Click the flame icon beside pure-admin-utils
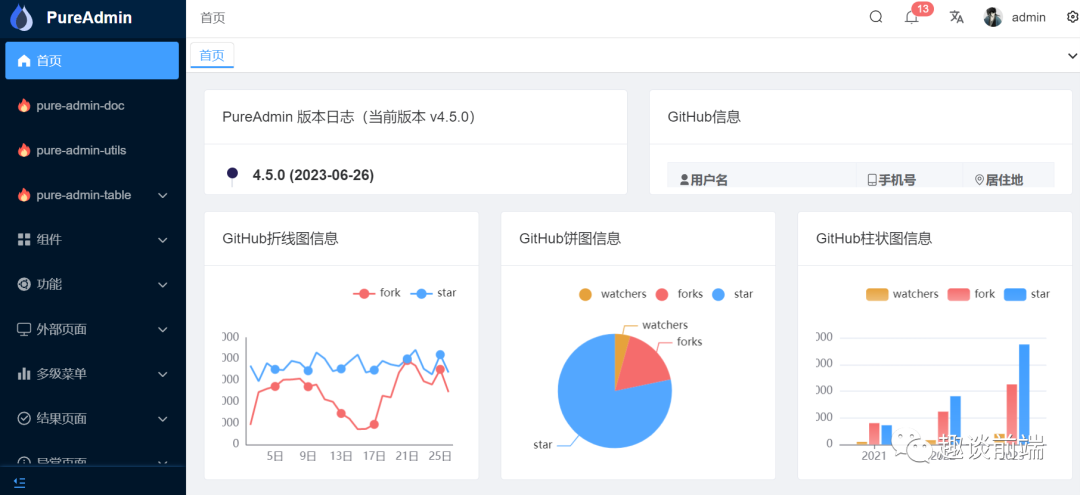The height and width of the screenshot is (495, 1080). point(24,150)
